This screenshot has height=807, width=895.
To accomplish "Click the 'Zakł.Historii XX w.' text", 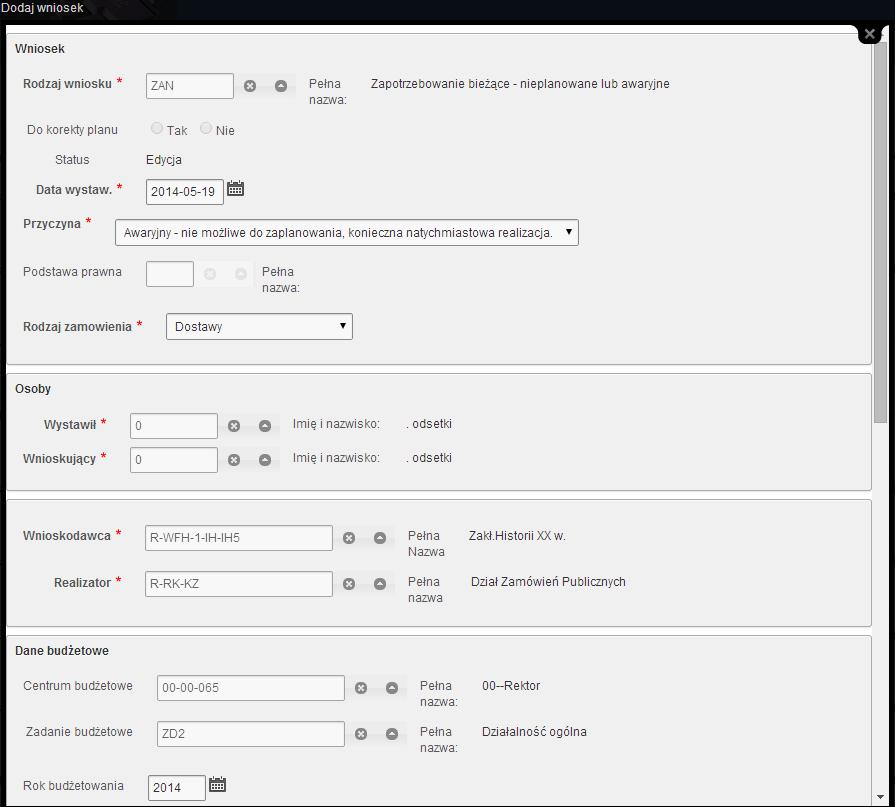I will (517, 536).
